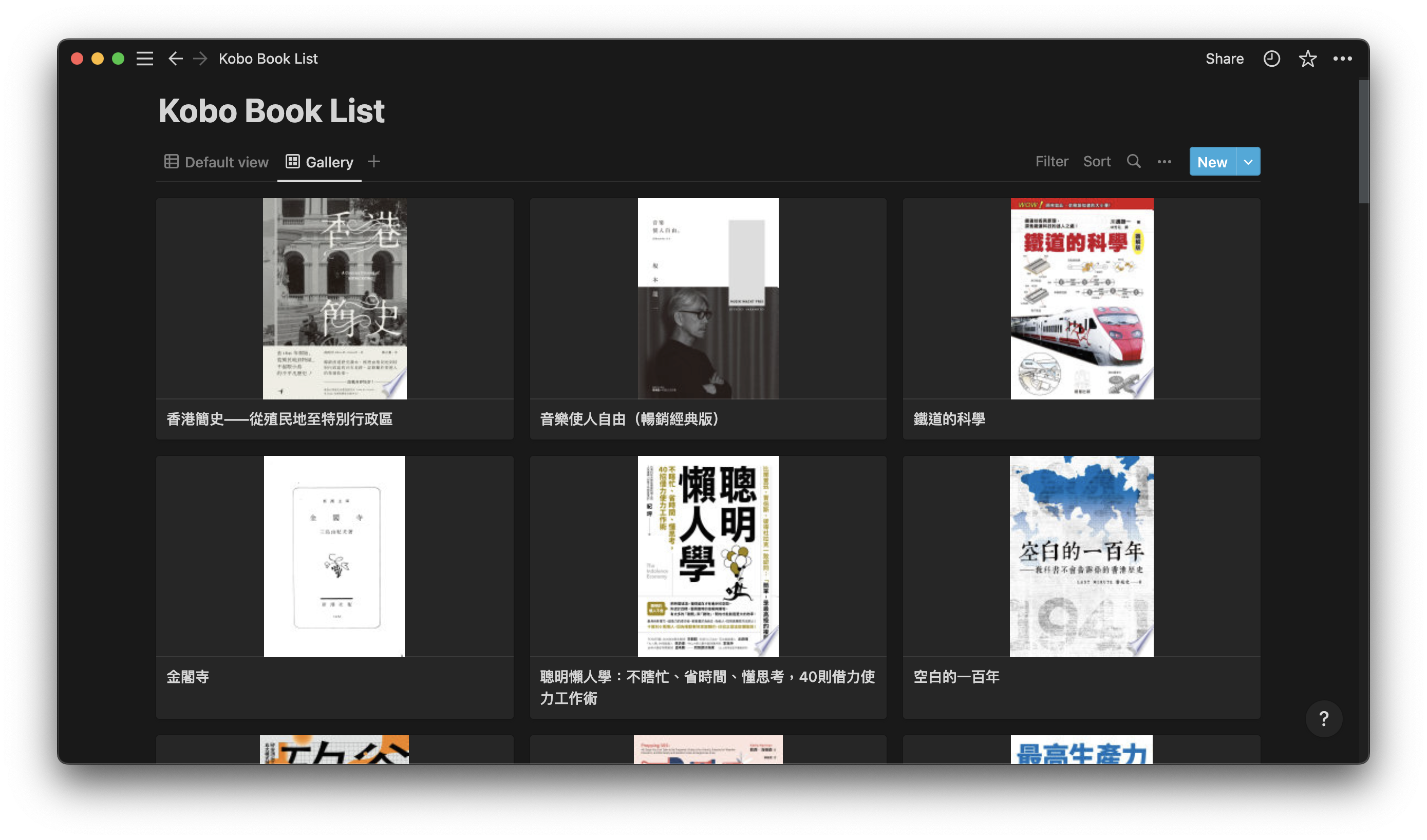Open the 金閣寺 book card
The image size is (1427, 840).
334,566
